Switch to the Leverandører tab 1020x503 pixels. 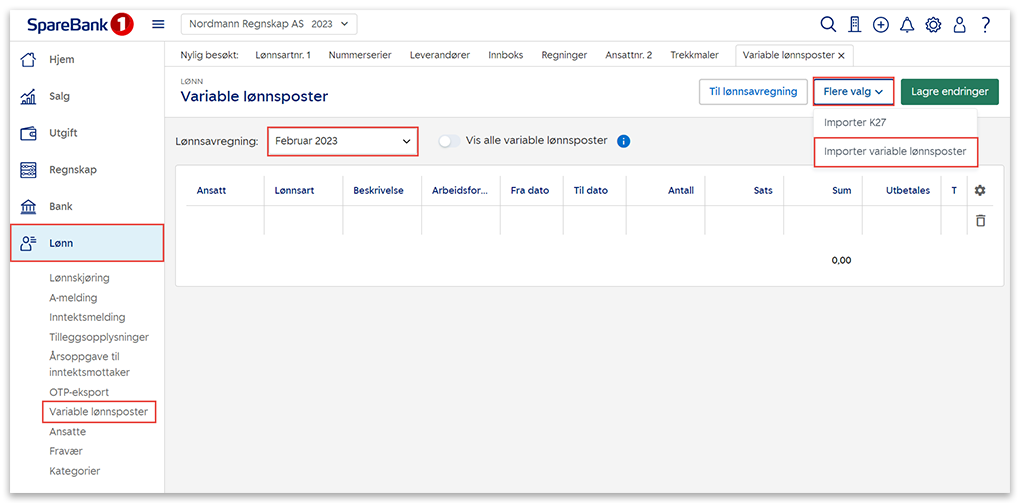440,55
